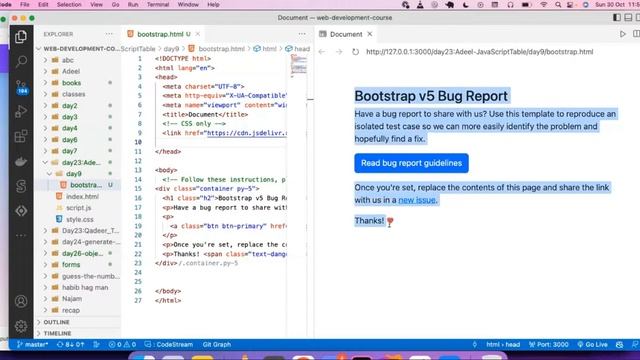Open errors and warnings count in status bar
This screenshot has width=640, height=360.
click(x=122, y=344)
